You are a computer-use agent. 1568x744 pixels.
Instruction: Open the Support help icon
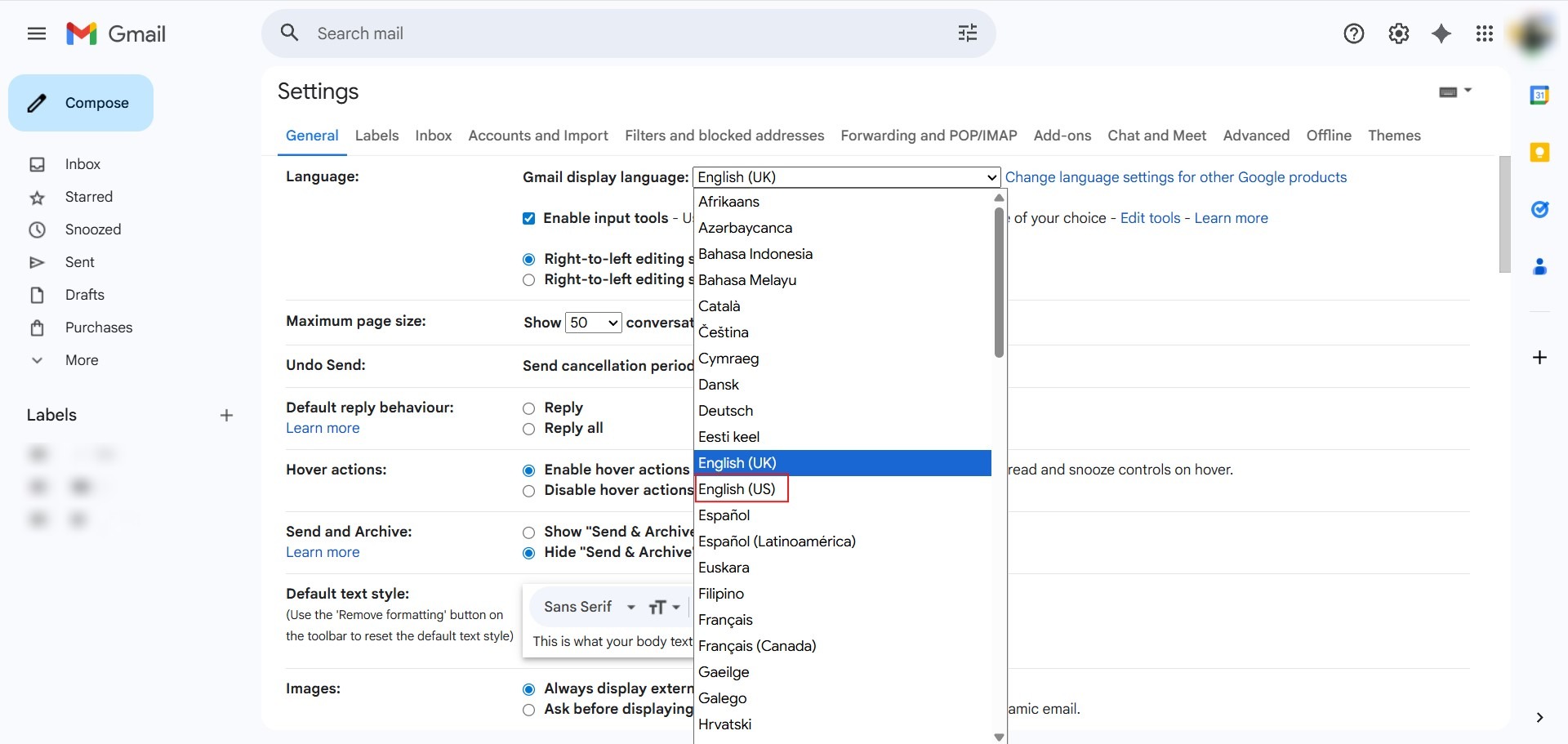coord(1353,33)
